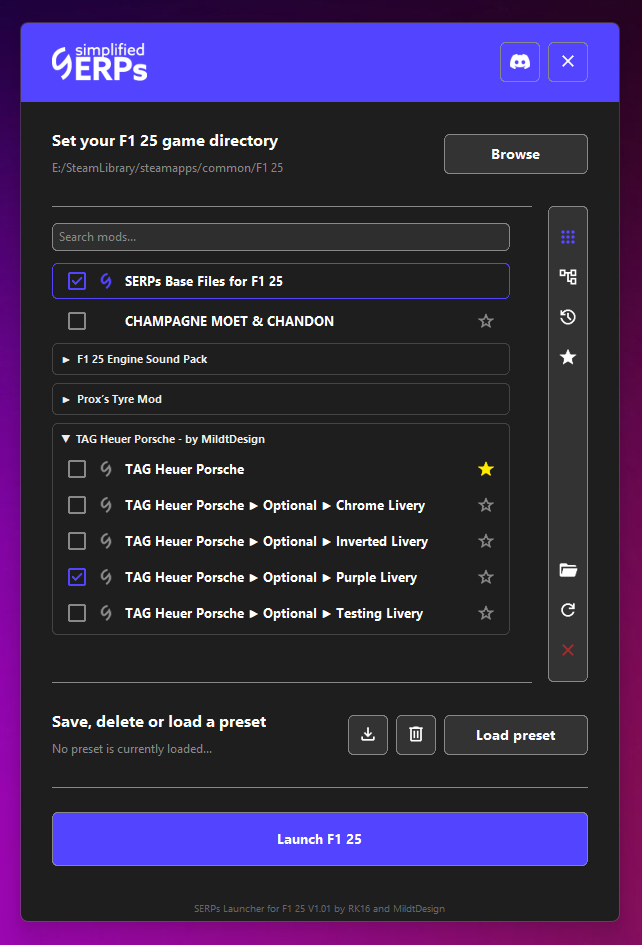Focus the Search mods field

pos(281,237)
